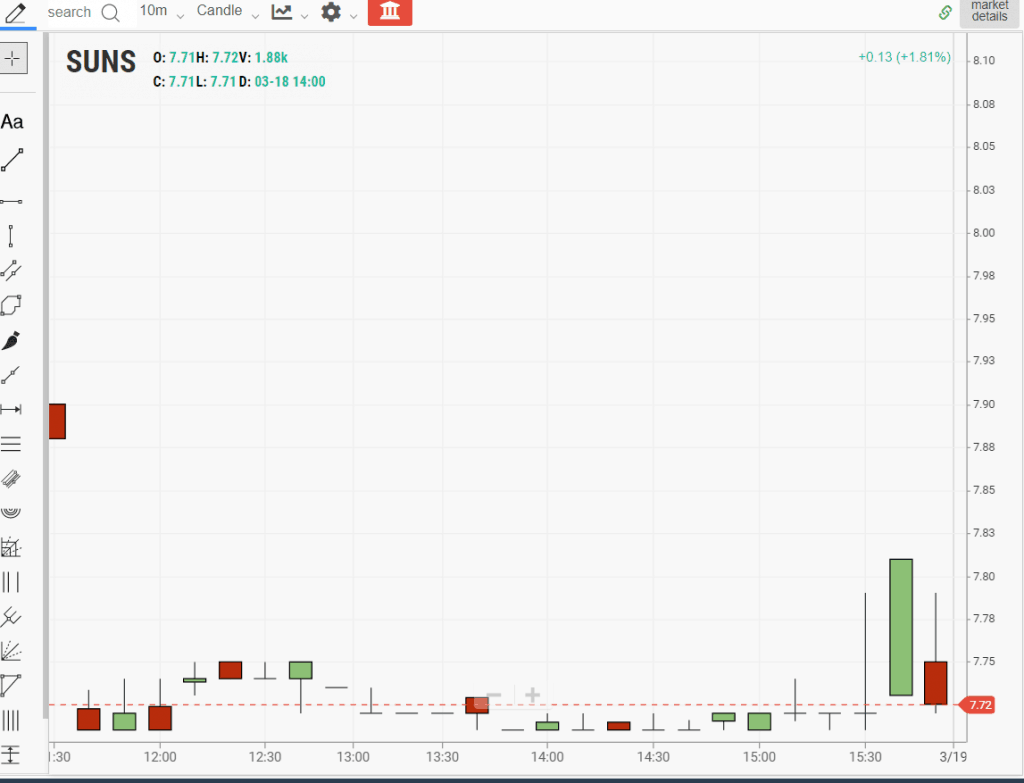Select the fan lines drawing tool
The image size is (1024, 783).
tap(12, 650)
